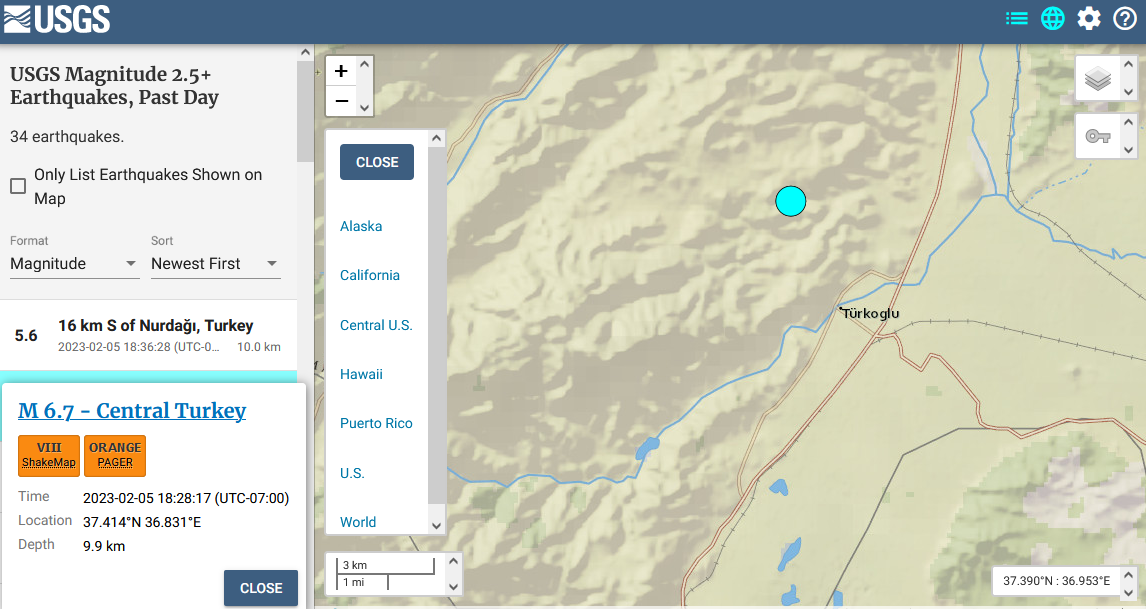Open the Sort Newest First dropdown
Viewport: 1146px width, 609px height.
coord(216,264)
